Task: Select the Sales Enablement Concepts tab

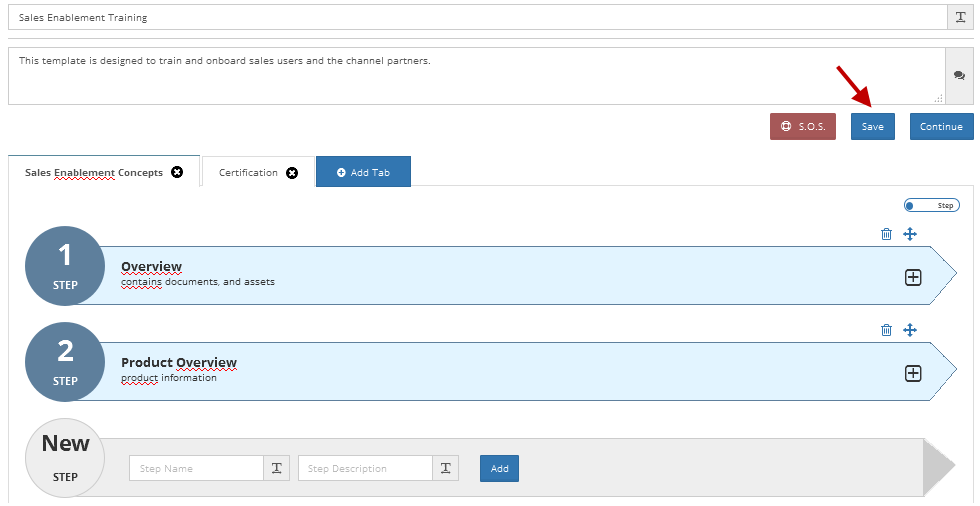Action: point(94,172)
